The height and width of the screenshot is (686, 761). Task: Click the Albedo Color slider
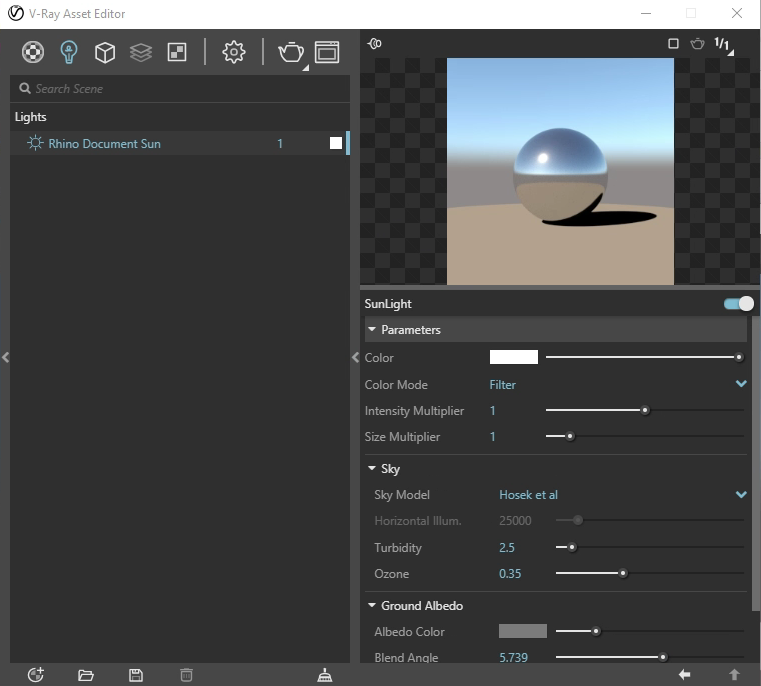649,631
